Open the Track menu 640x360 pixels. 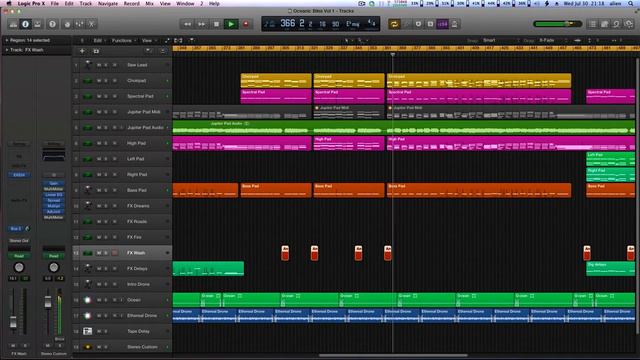pyautogui.click(x=85, y=3)
